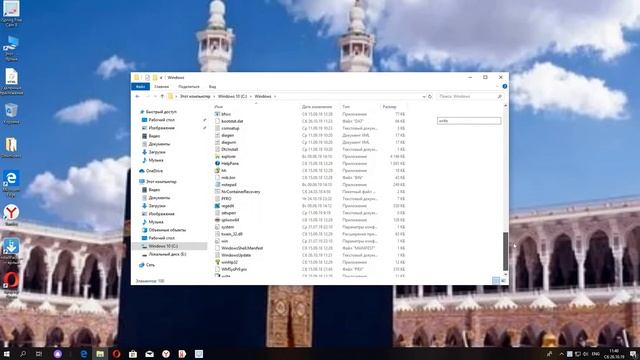Select Локальный диск (E:) in tree

[167, 254]
